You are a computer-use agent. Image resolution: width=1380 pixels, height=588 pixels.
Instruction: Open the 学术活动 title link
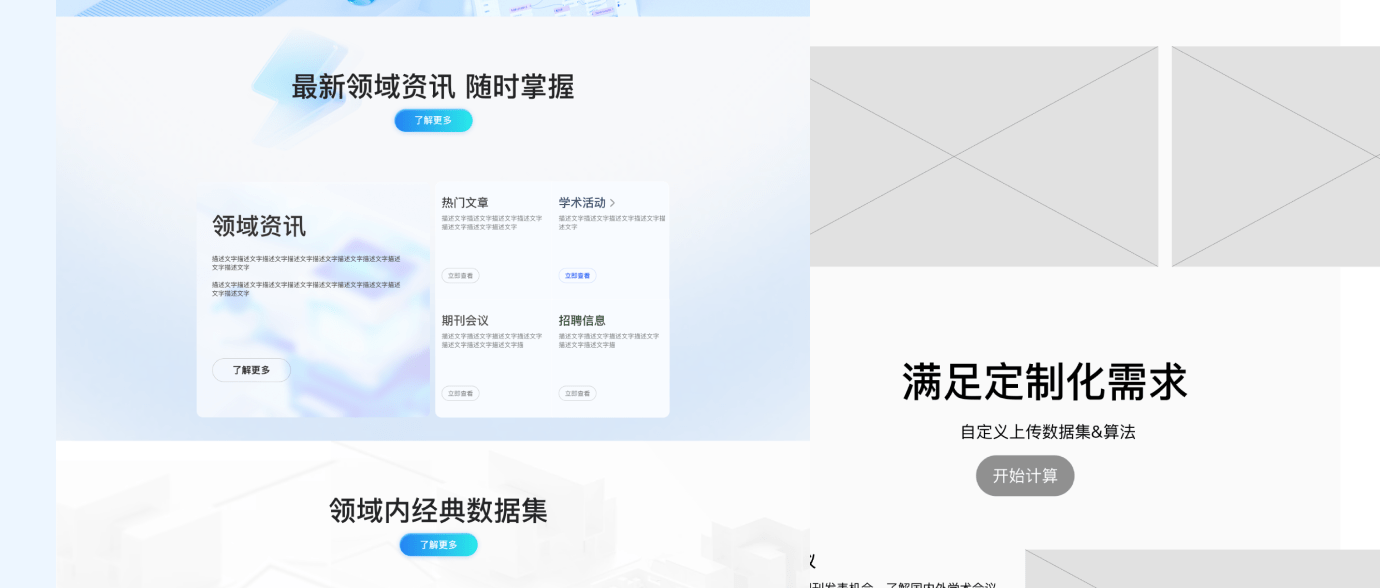click(x=582, y=203)
